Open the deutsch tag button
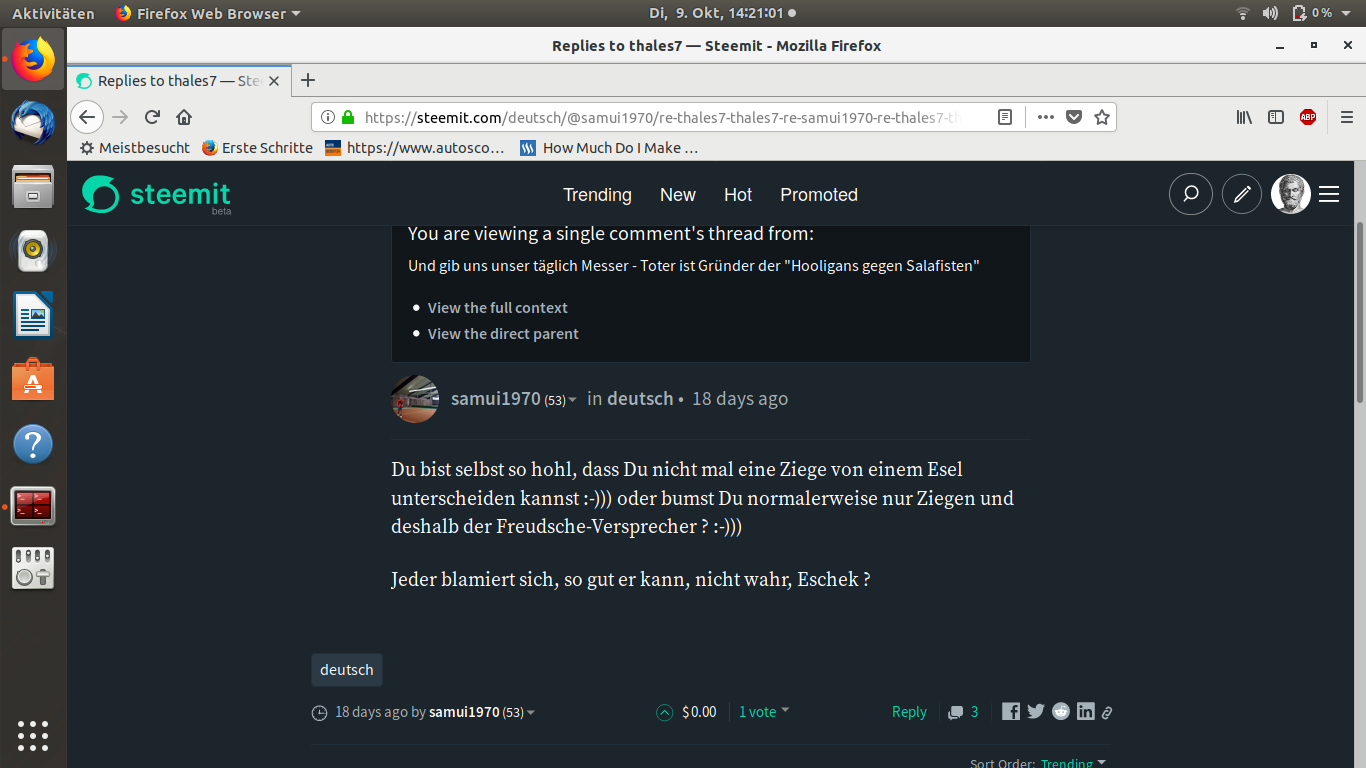This screenshot has height=768, width=1366. coord(347,670)
